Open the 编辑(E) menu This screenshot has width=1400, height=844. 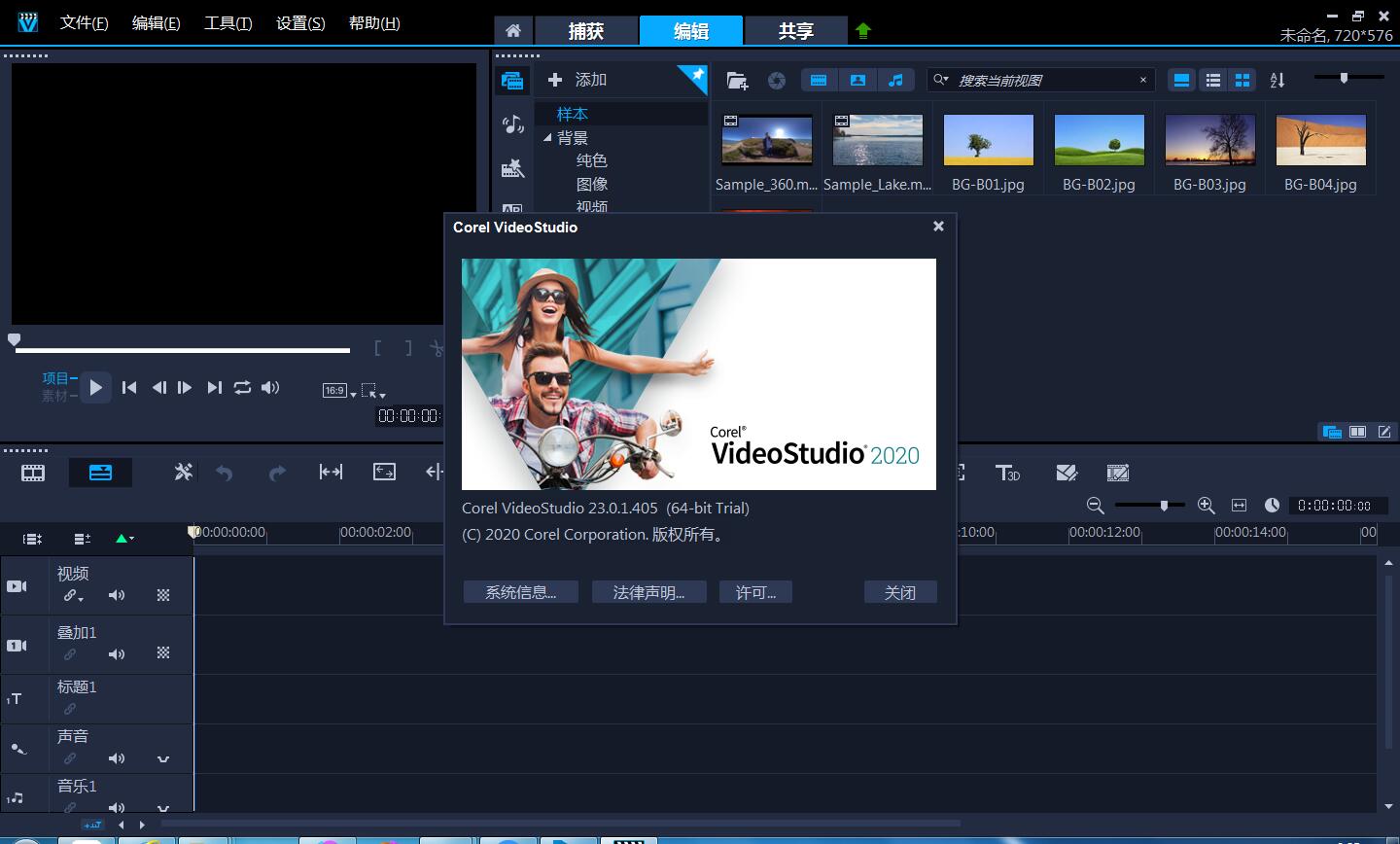(157, 23)
